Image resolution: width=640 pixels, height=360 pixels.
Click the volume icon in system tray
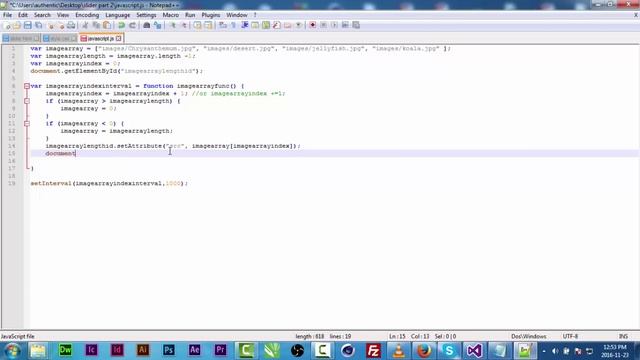[x=555, y=351]
